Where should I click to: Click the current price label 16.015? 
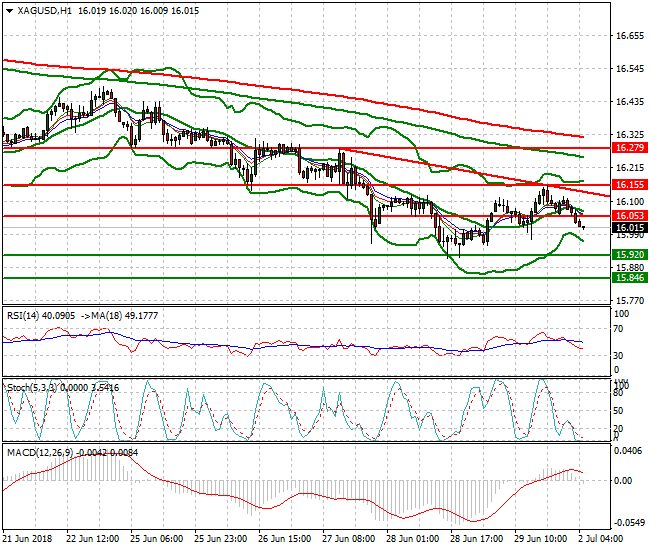(630, 228)
